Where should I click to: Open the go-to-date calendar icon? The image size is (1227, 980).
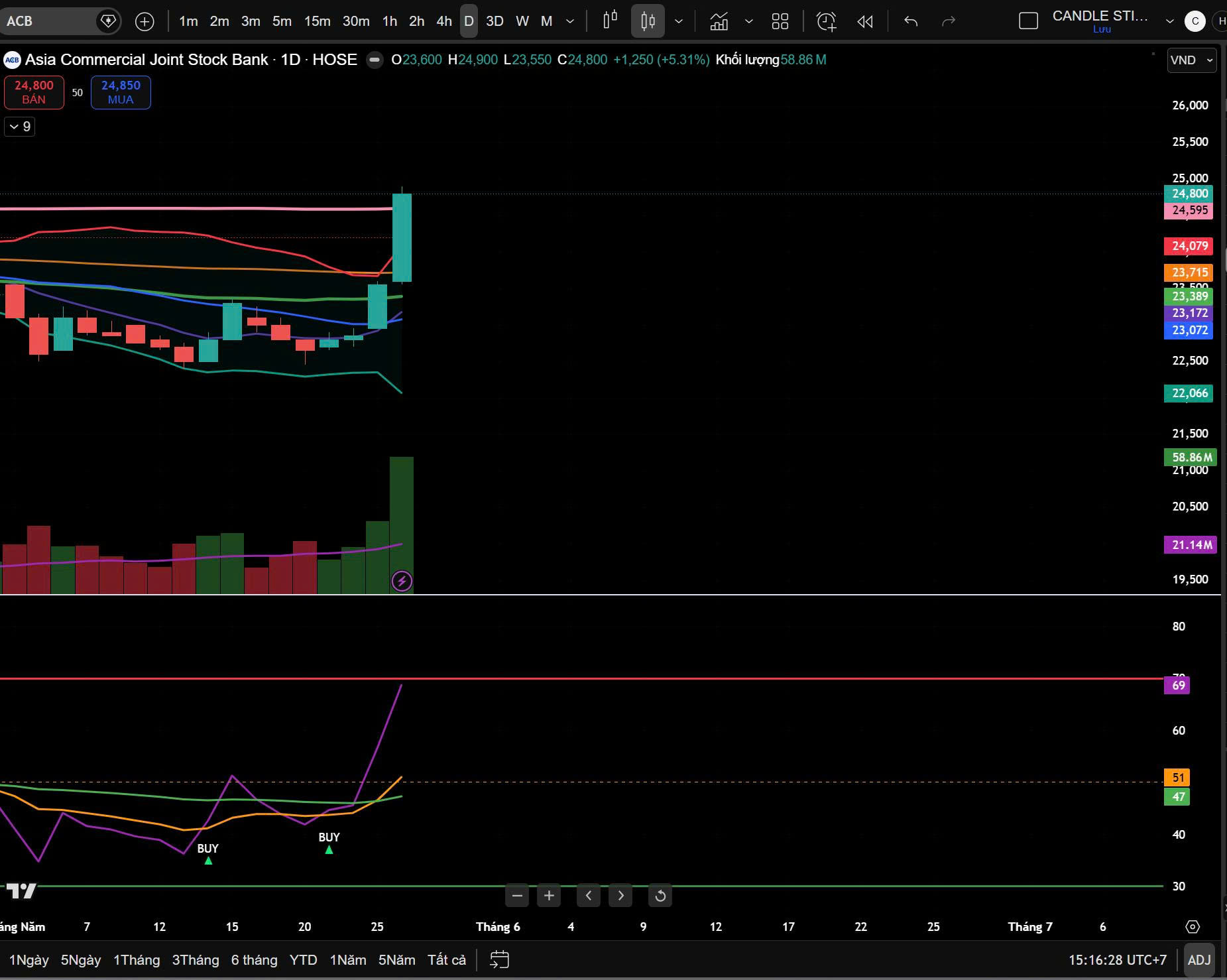click(x=499, y=959)
